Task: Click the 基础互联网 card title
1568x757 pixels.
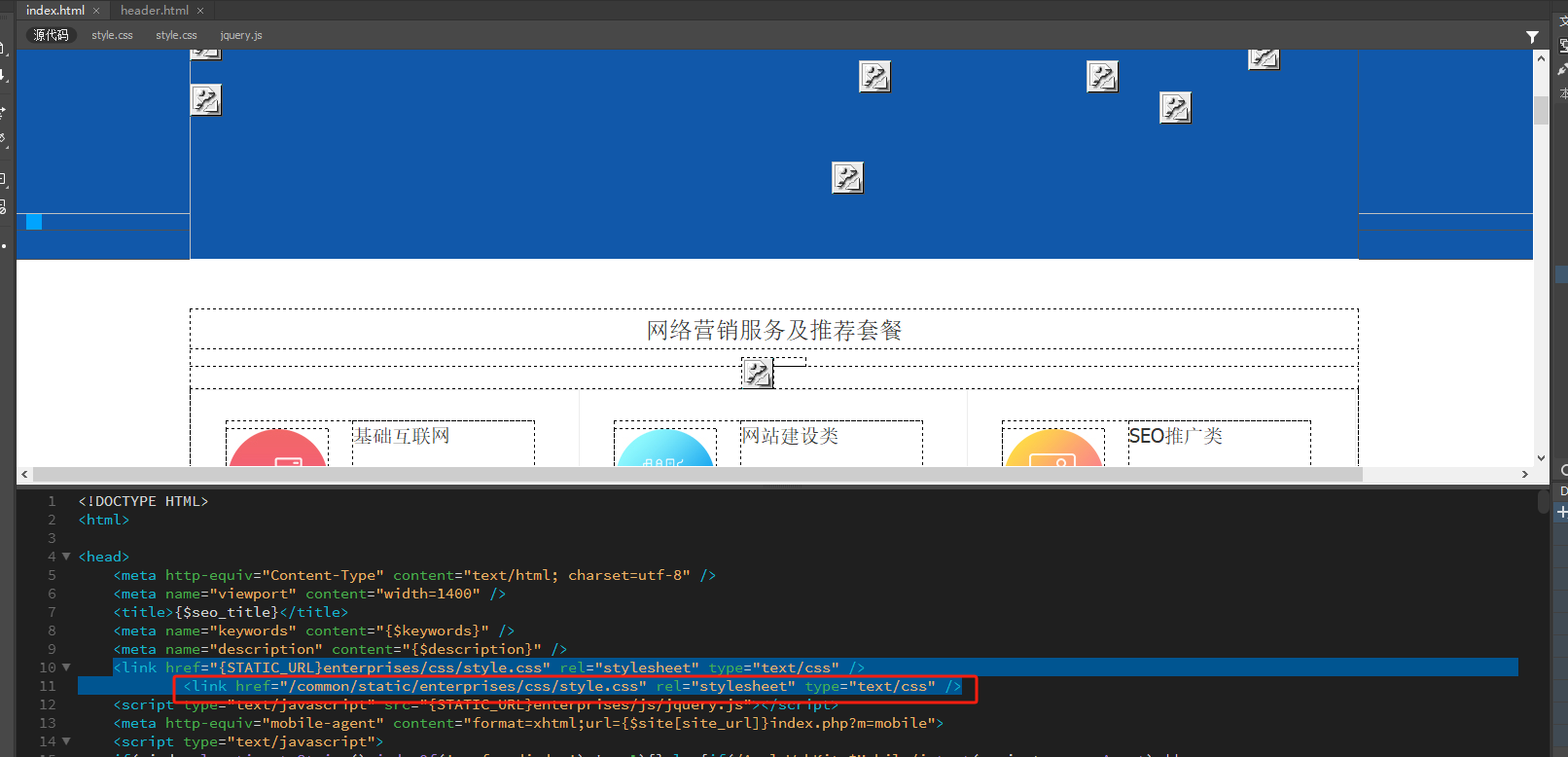Action: (x=402, y=436)
